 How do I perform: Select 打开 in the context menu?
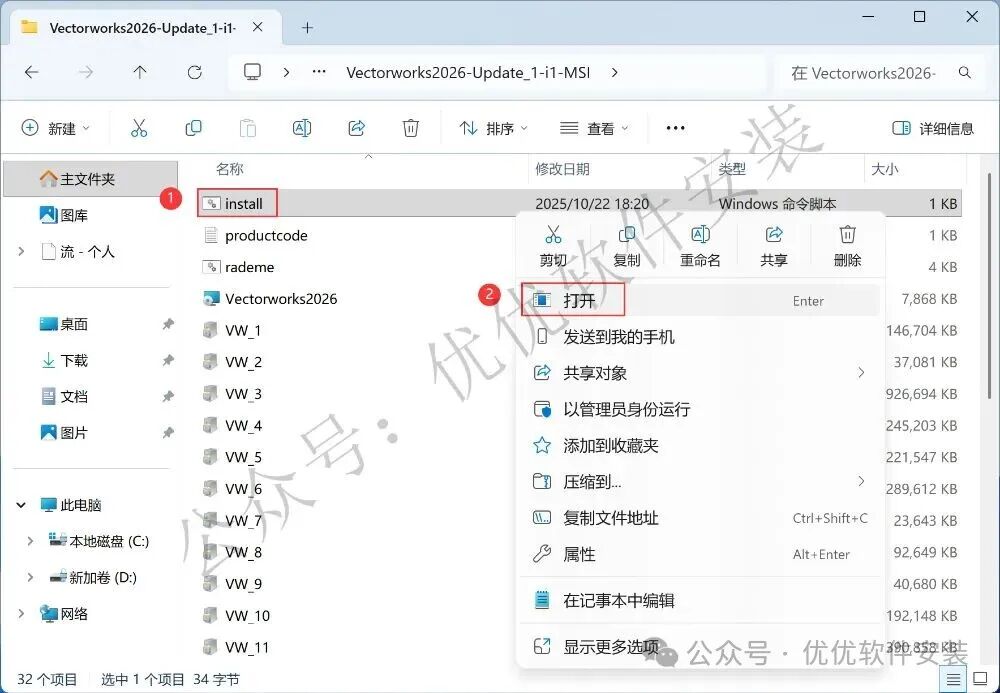pyautogui.click(x=700, y=300)
